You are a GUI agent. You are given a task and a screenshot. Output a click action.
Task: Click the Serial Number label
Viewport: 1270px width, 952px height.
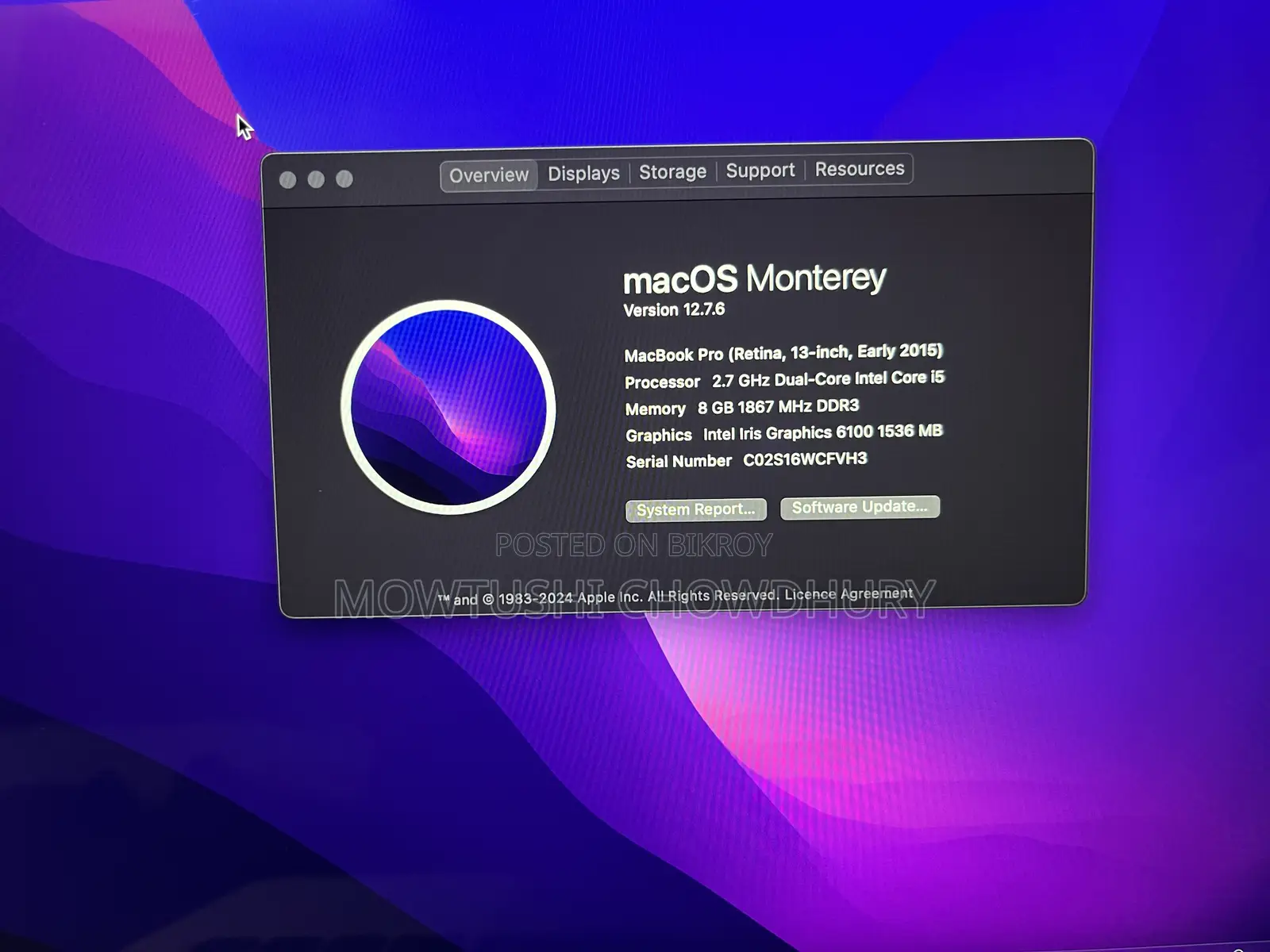[x=679, y=462]
